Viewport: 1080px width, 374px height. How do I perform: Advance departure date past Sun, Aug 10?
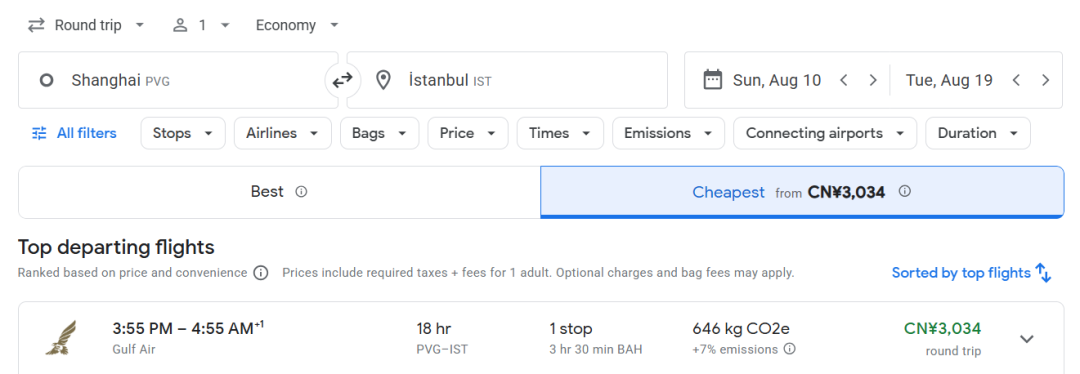click(873, 80)
